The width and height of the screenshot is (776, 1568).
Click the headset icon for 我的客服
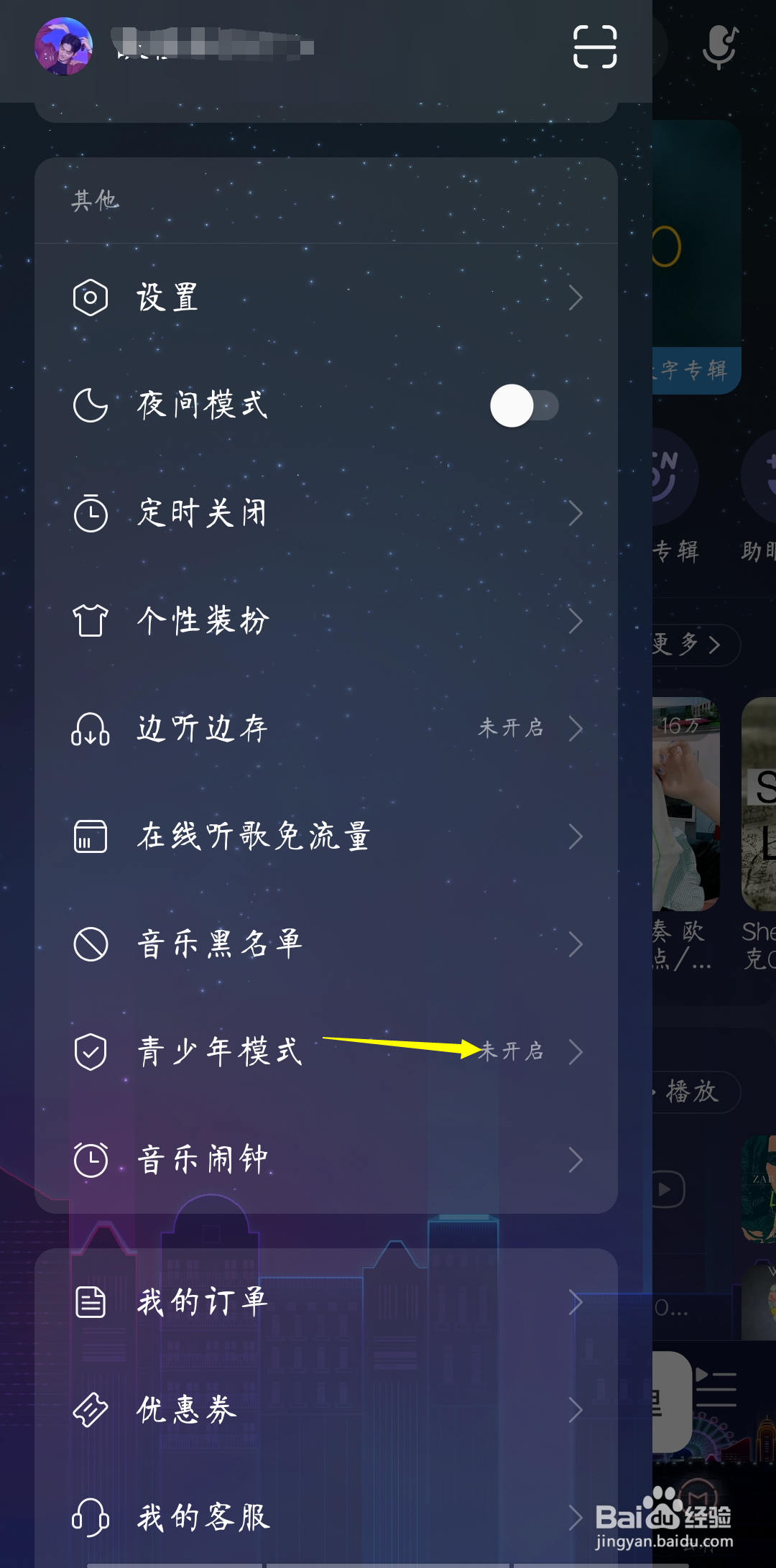(x=91, y=1518)
